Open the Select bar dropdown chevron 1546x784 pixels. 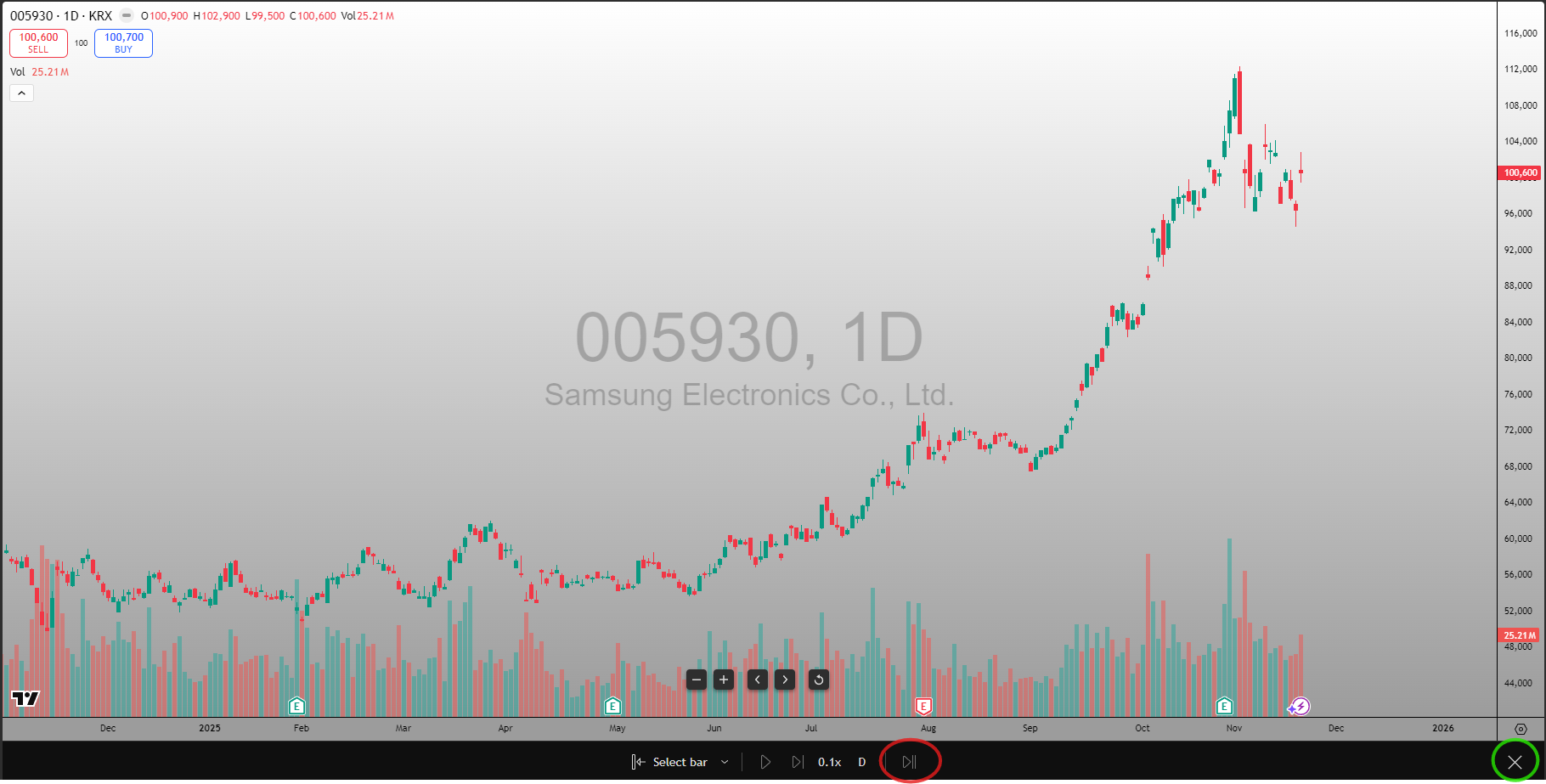(x=725, y=762)
